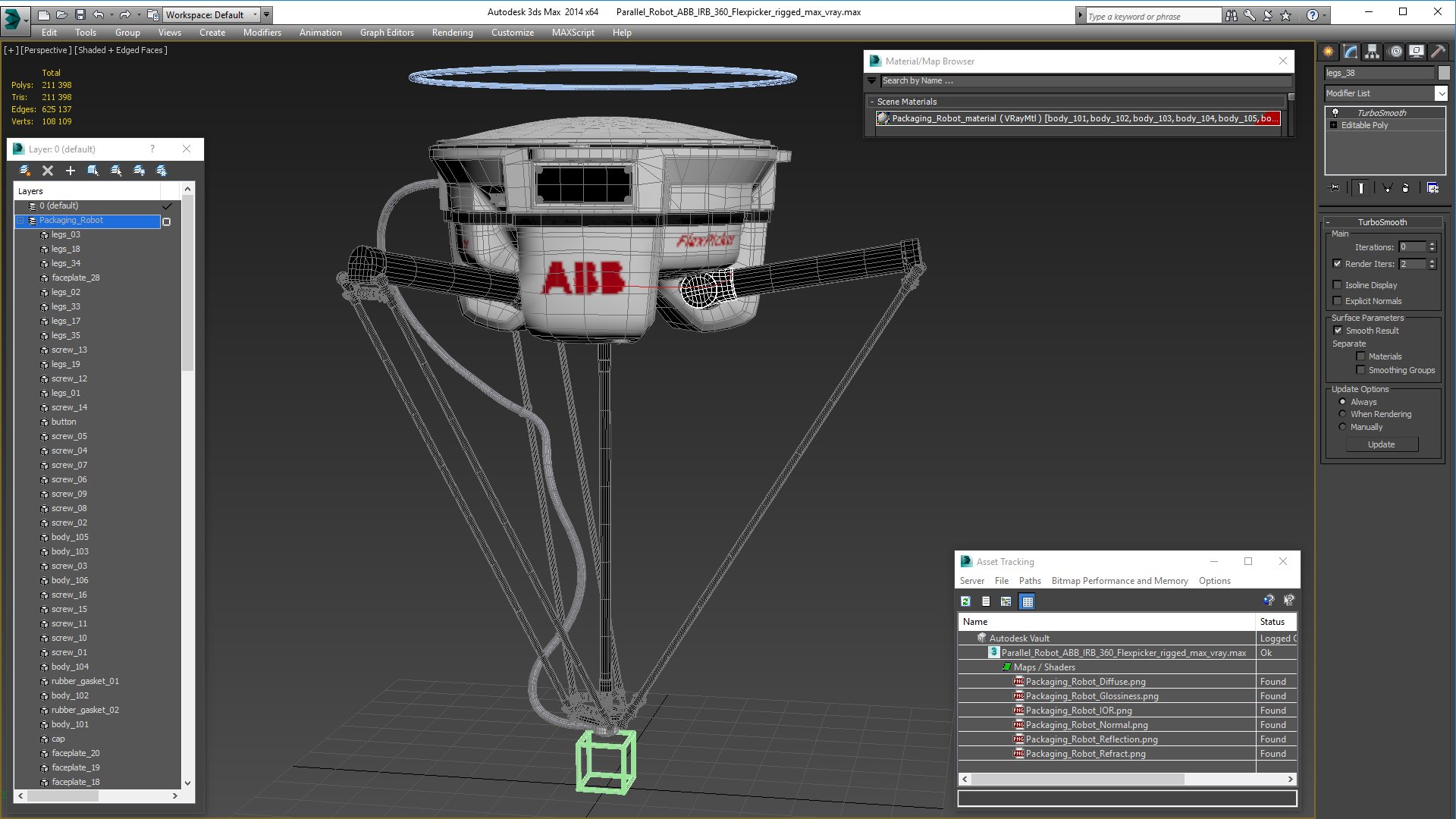
Task: Enable Isoline Display checkbox
Action: click(x=1337, y=285)
